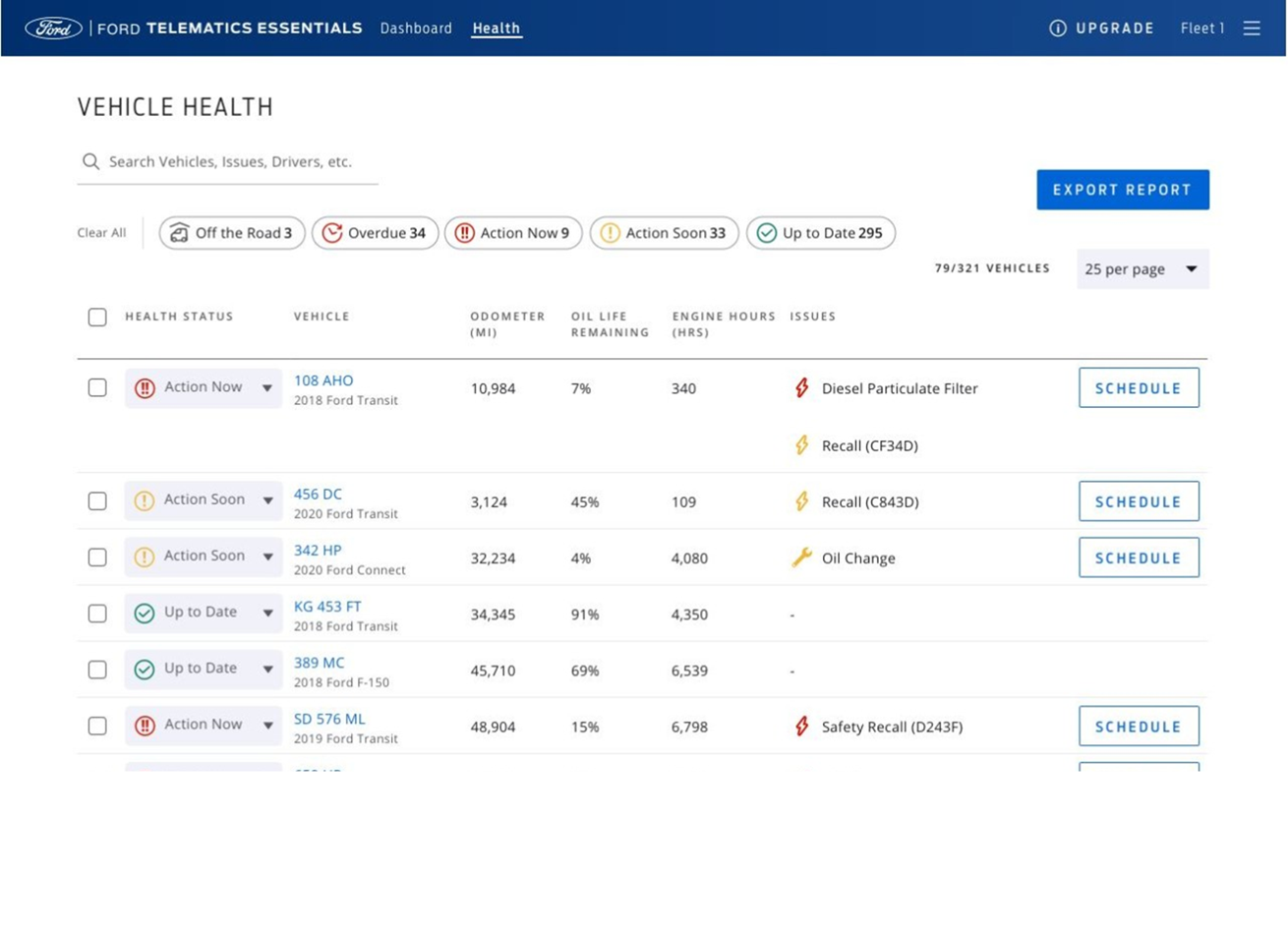Check the box for vehicle 389 MC
Viewport: 1288px width, 936px height.
(97, 670)
